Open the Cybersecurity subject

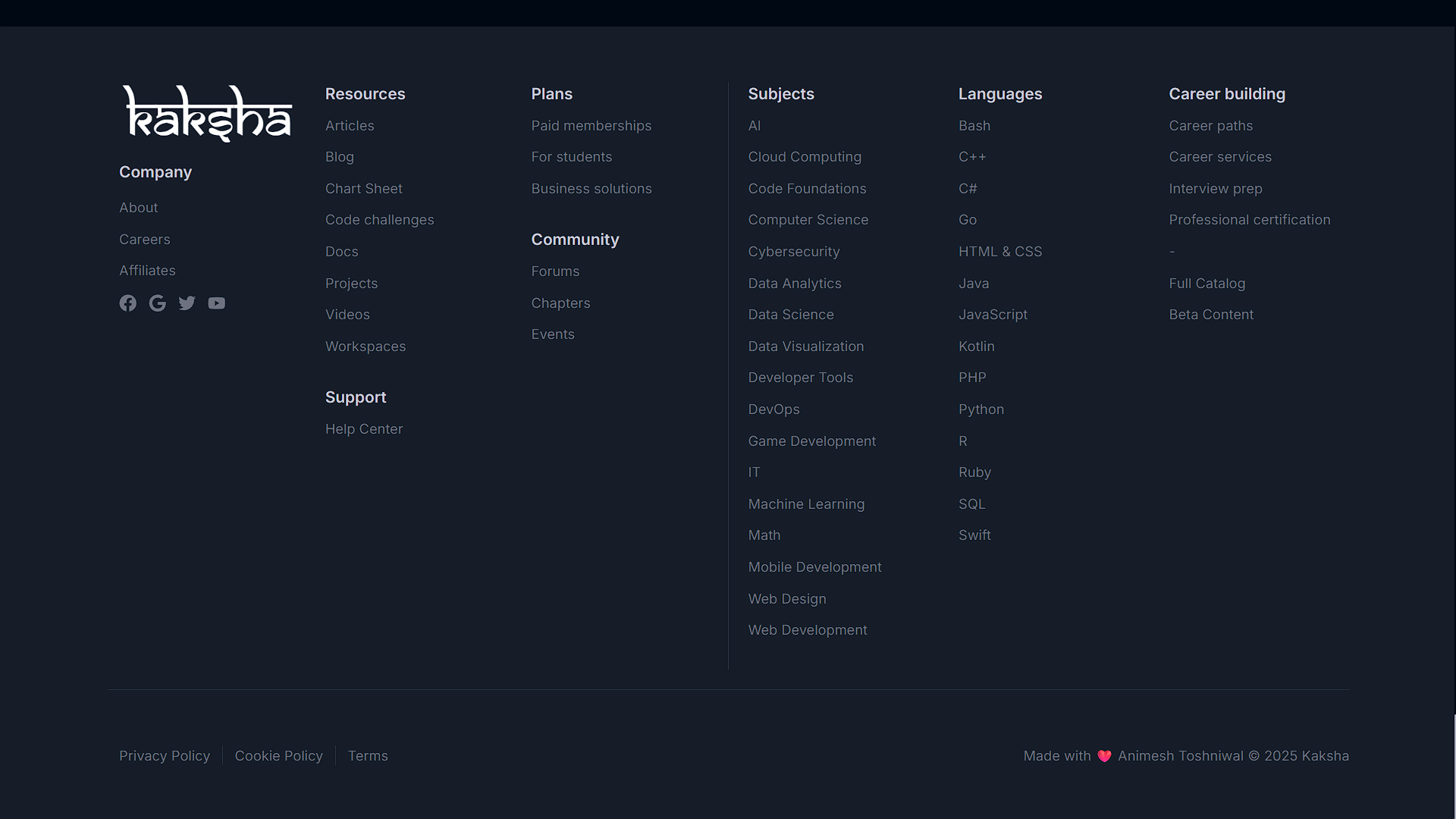pyautogui.click(x=794, y=252)
